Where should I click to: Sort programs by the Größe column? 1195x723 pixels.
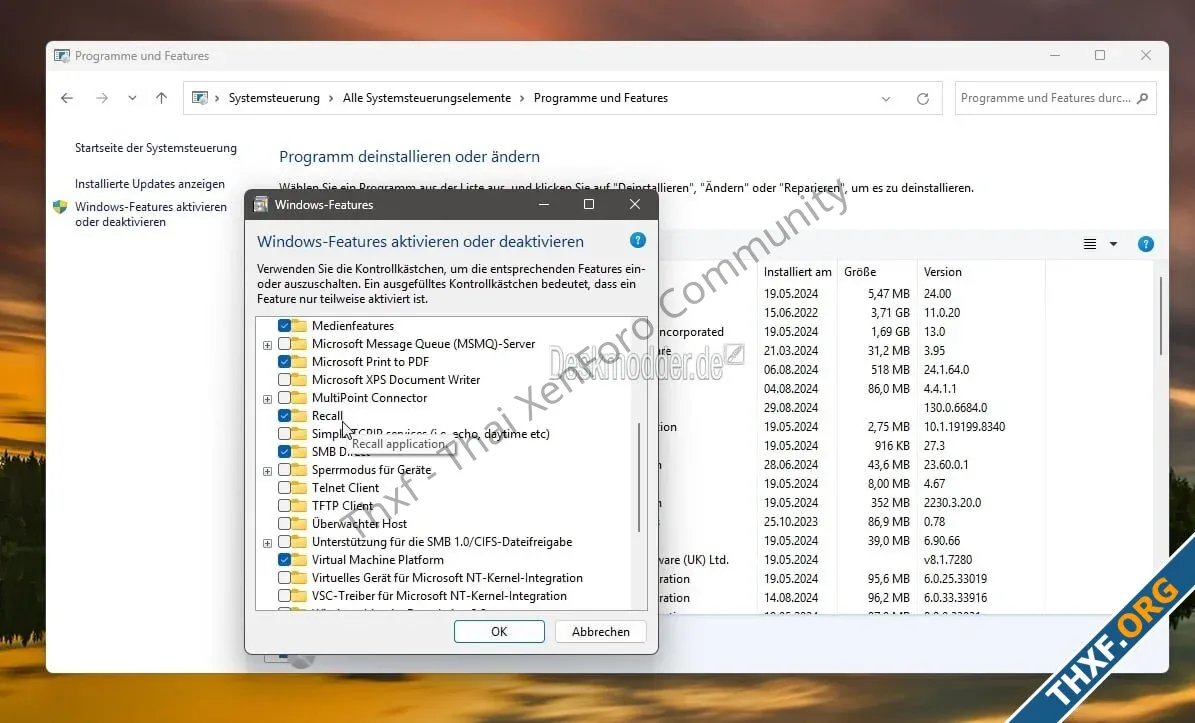coord(876,272)
